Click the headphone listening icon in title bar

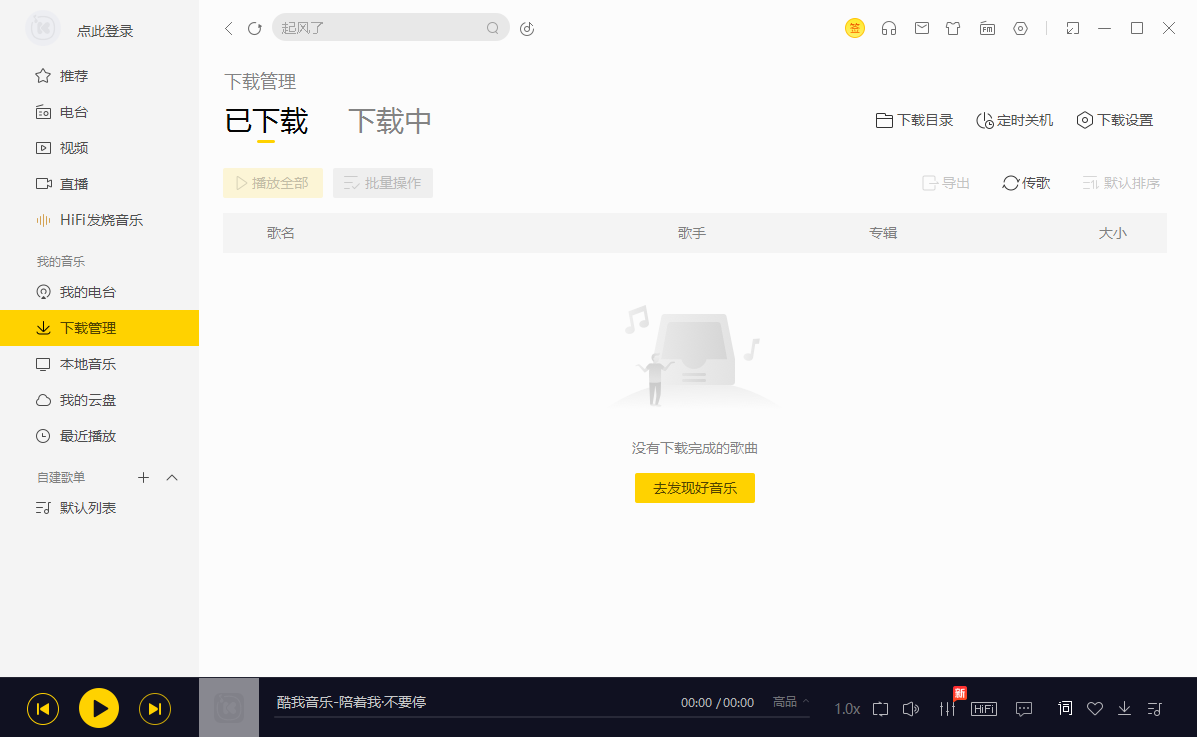click(889, 28)
